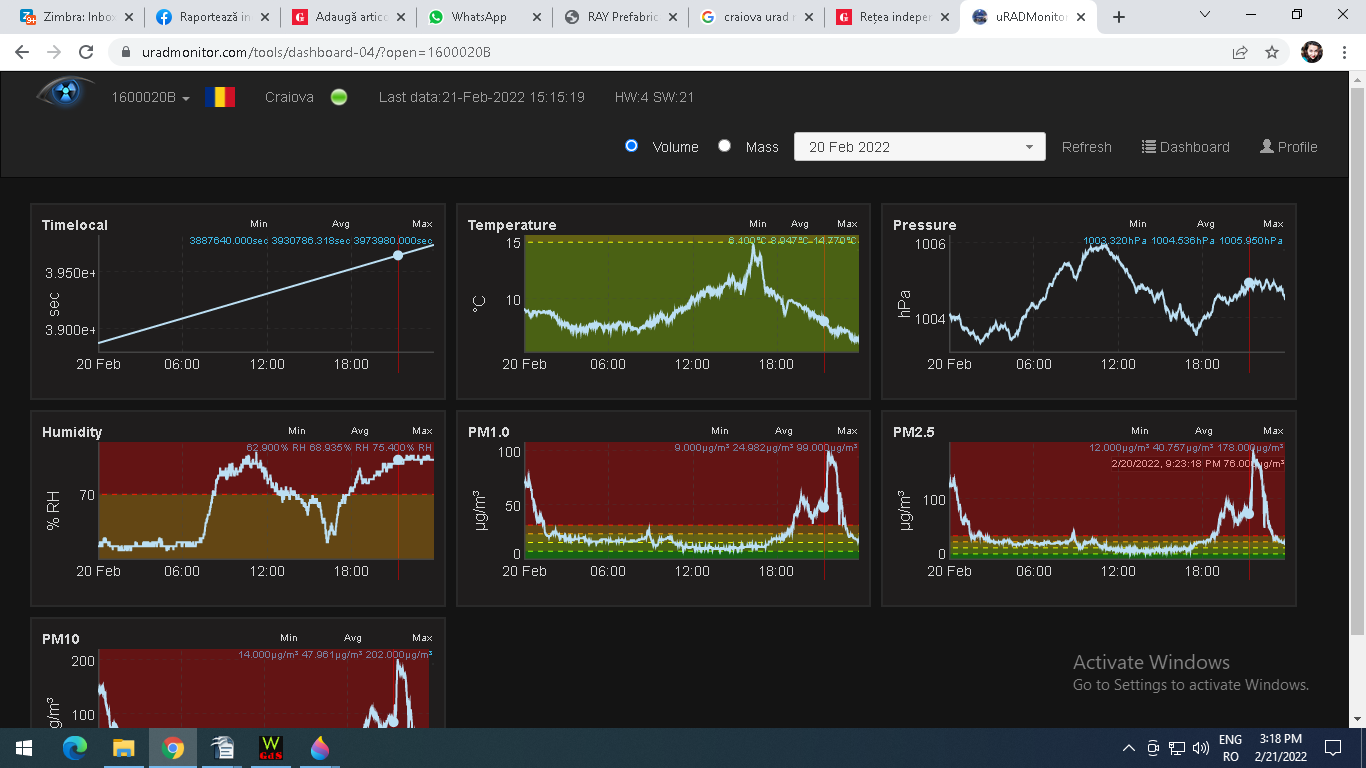Click the ENG RO language indicator
1366x768 pixels.
tap(1231, 748)
